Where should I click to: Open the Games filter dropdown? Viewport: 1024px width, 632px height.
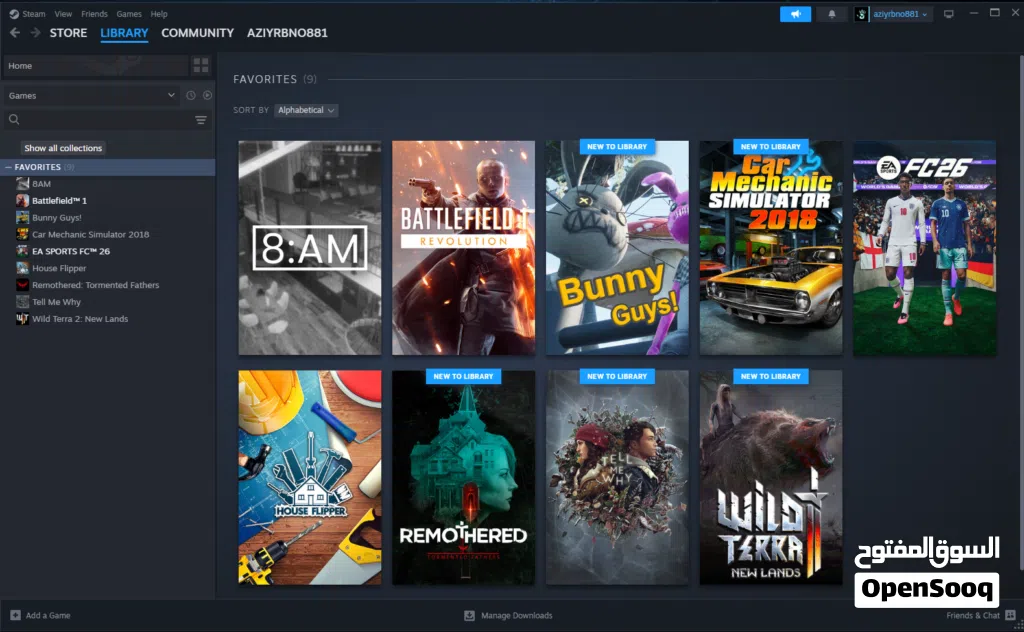pyautogui.click(x=91, y=95)
